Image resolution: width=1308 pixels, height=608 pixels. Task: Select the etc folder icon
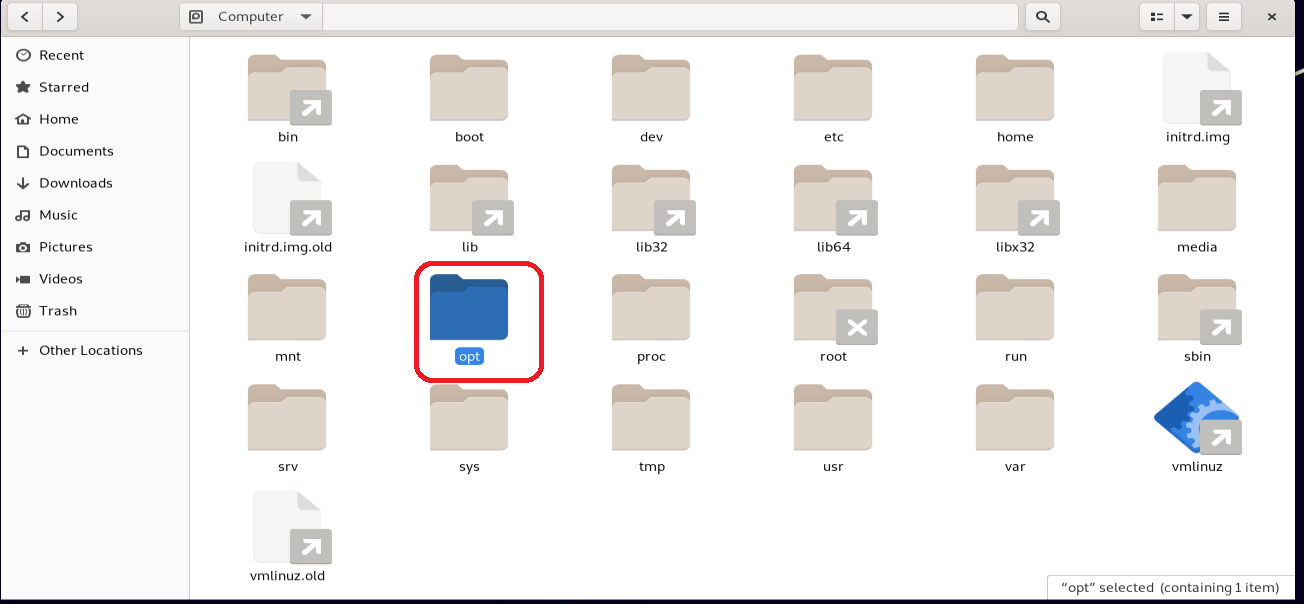[833, 88]
